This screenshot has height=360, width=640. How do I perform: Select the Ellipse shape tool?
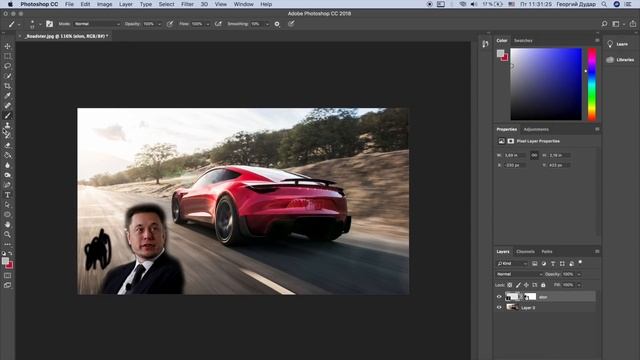(7, 215)
